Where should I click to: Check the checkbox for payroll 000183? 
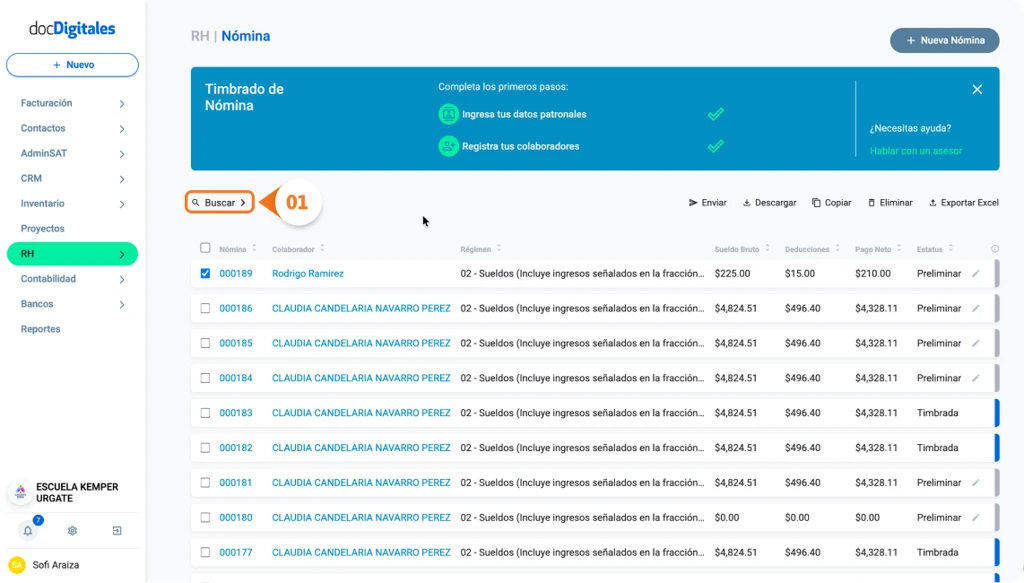[205, 413]
